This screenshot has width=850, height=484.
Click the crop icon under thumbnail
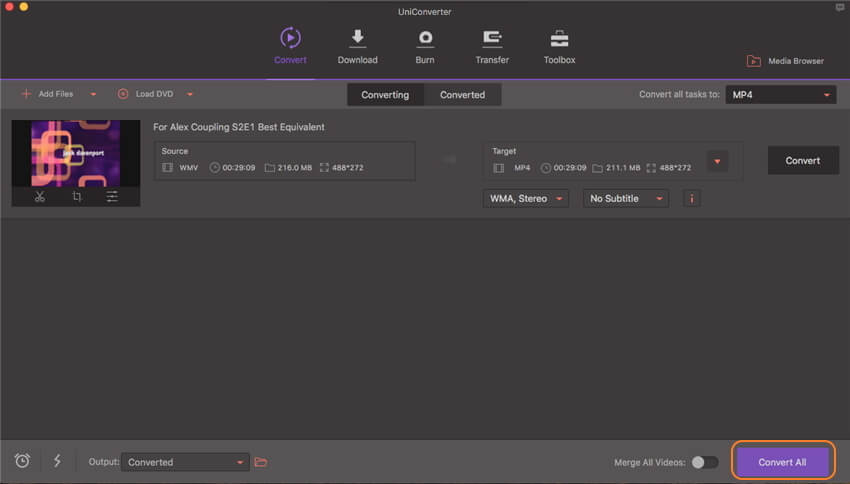point(76,196)
